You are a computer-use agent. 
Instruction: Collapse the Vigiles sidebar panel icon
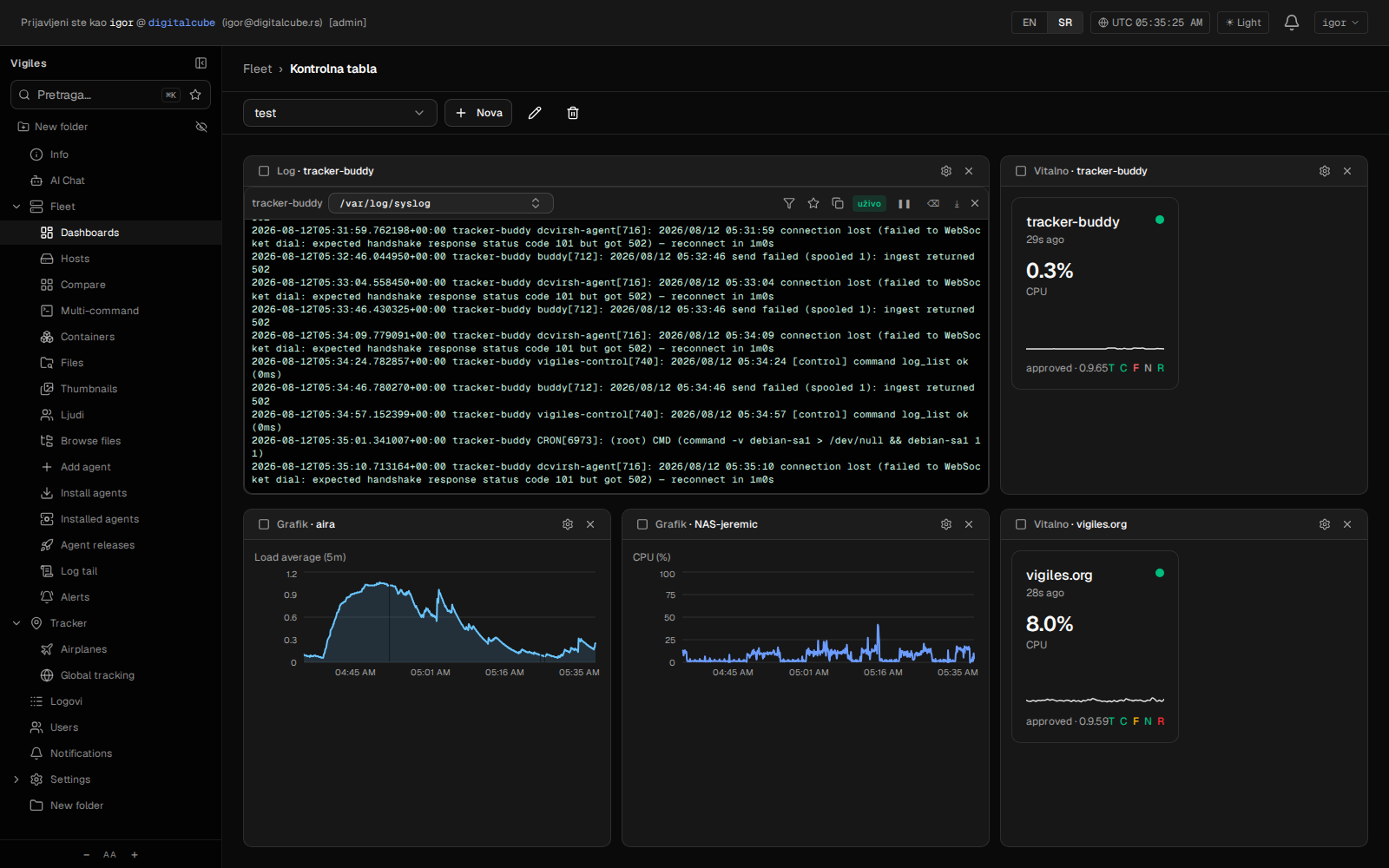tap(201, 63)
